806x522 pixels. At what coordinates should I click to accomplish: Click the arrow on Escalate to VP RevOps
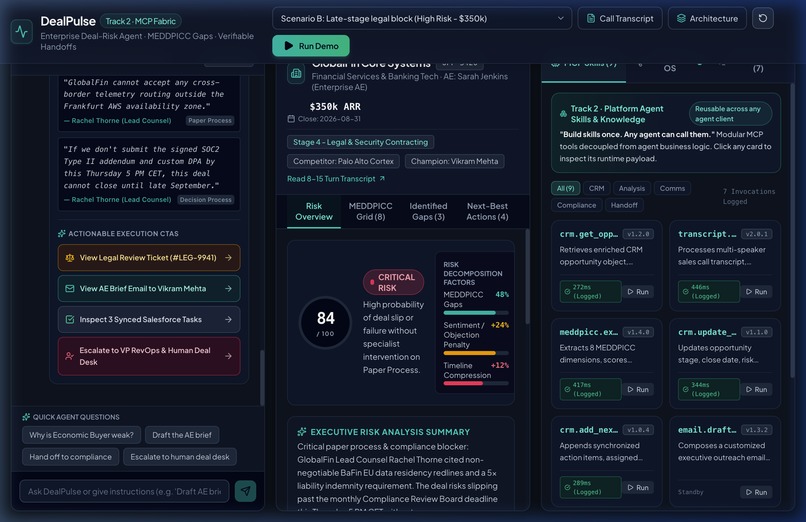point(228,356)
